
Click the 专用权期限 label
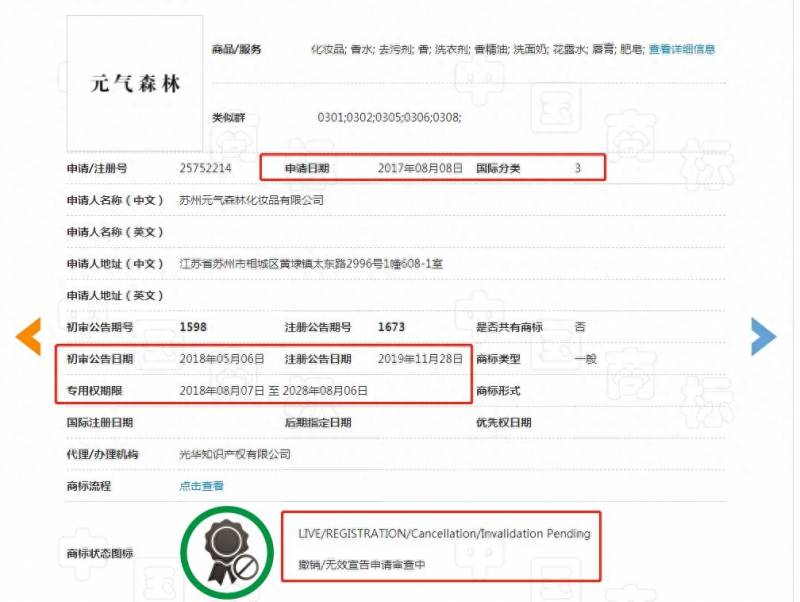coord(94,391)
